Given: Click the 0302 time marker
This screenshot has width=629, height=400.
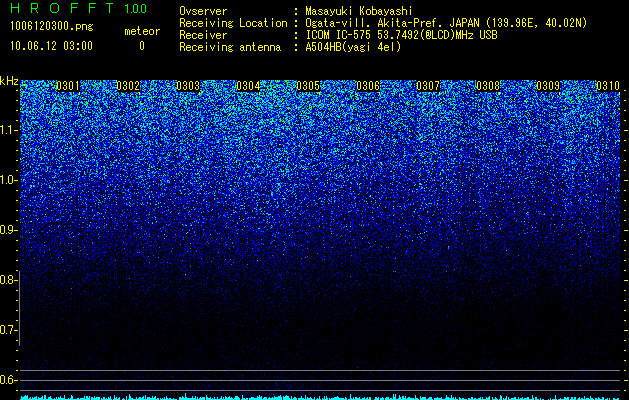Looking at the screenshot, I should (128, 86).
